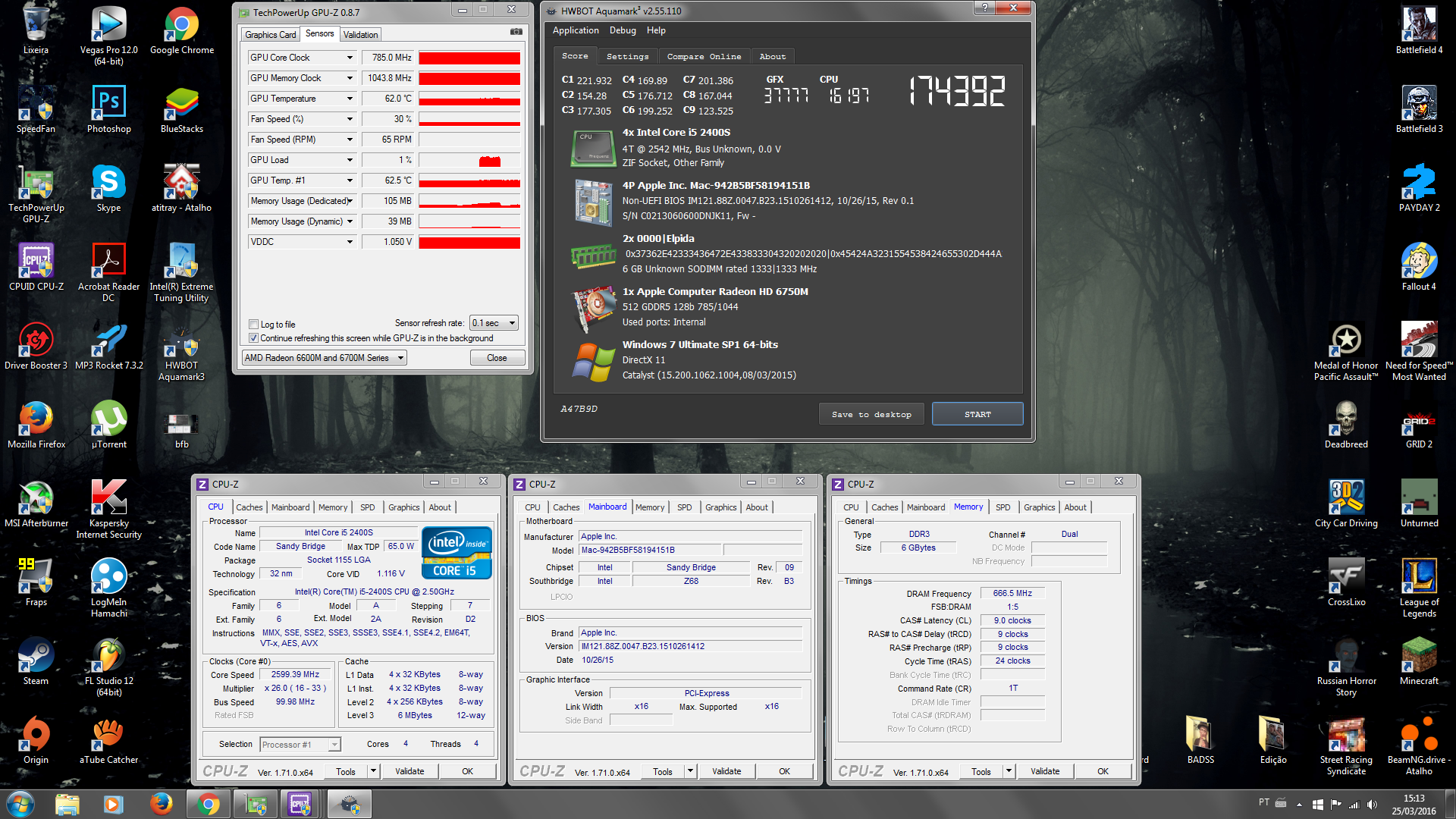Open MSI Afterburner desktop icon
This screenshot has width=1456, height=819.
click(36, 504)
